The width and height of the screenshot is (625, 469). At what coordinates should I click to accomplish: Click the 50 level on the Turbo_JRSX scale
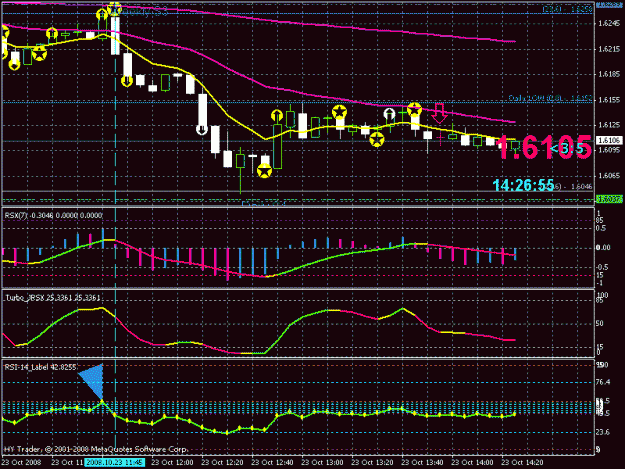tap(599, 324)
